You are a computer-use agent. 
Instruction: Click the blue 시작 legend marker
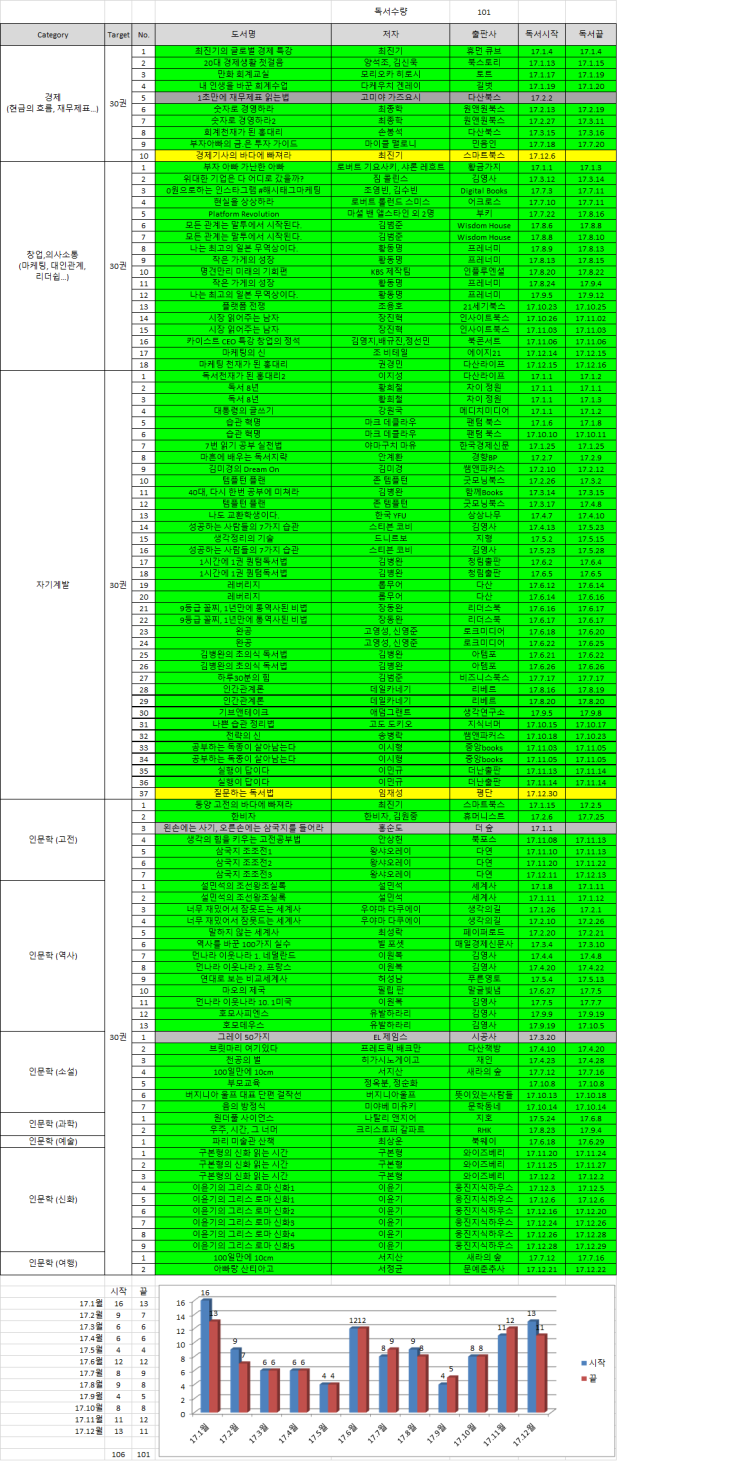click(584, 1362)
